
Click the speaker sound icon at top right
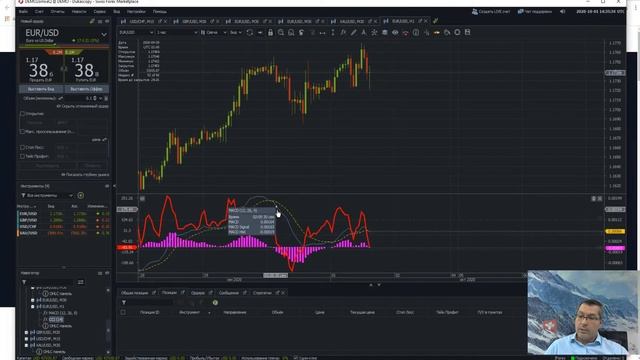(562, 11)
